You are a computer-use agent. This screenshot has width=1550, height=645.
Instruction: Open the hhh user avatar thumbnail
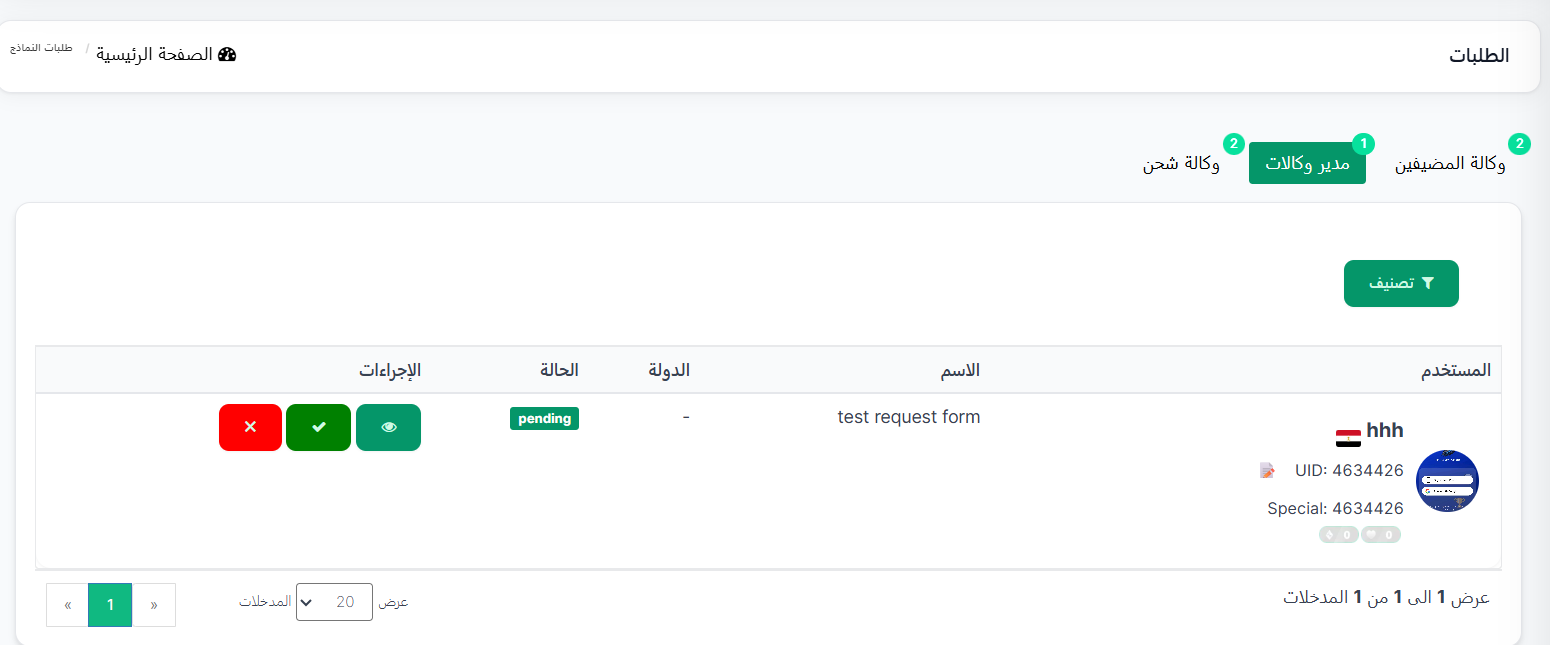[x=1447, y=481]
